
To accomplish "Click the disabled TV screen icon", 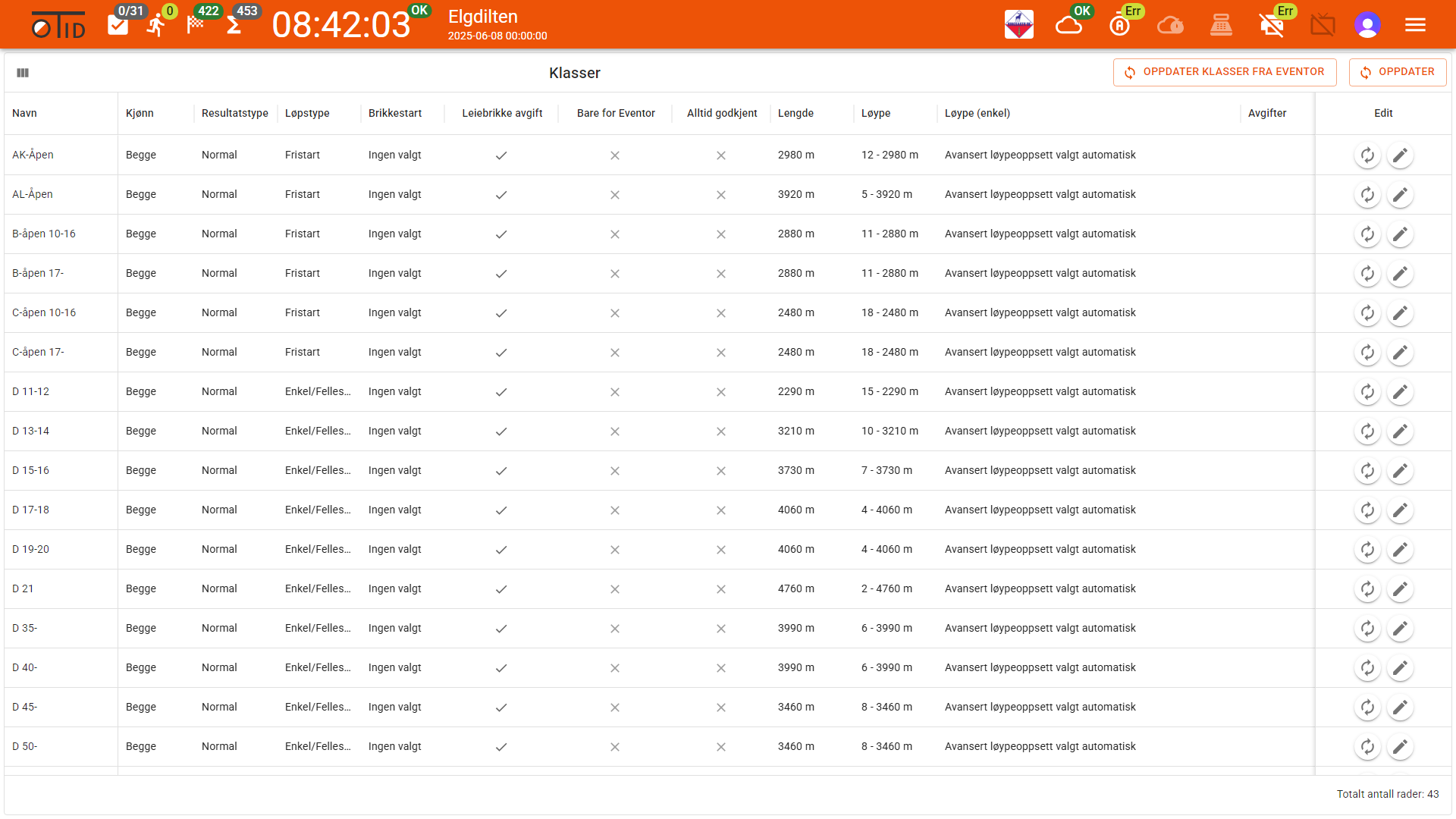I will click(x=1323, y=26).
